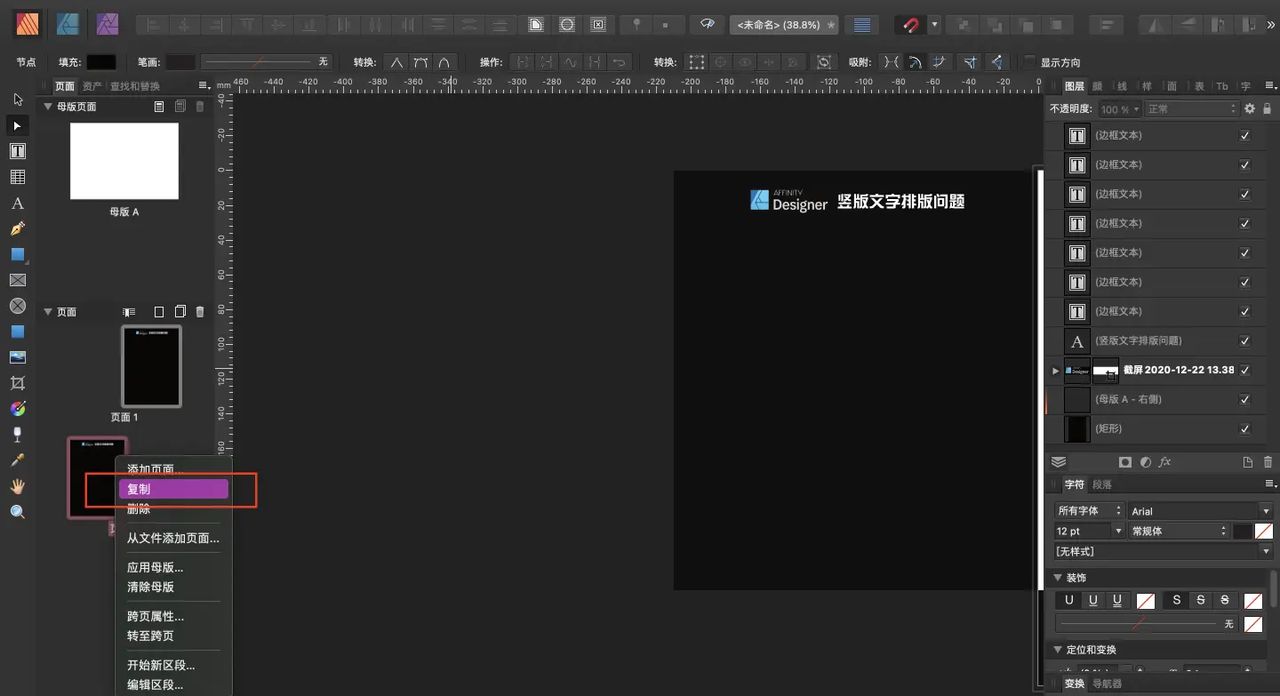Select the Pen tool in the toolbar
The width and height of the screenshot is (1280, 696).
click(x=16, y=228)
